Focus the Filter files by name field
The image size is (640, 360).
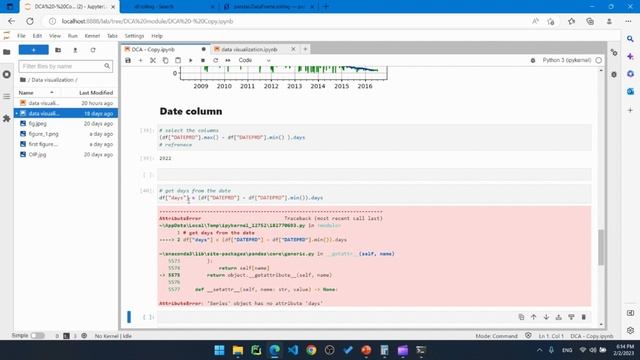[x=66, y=66]
